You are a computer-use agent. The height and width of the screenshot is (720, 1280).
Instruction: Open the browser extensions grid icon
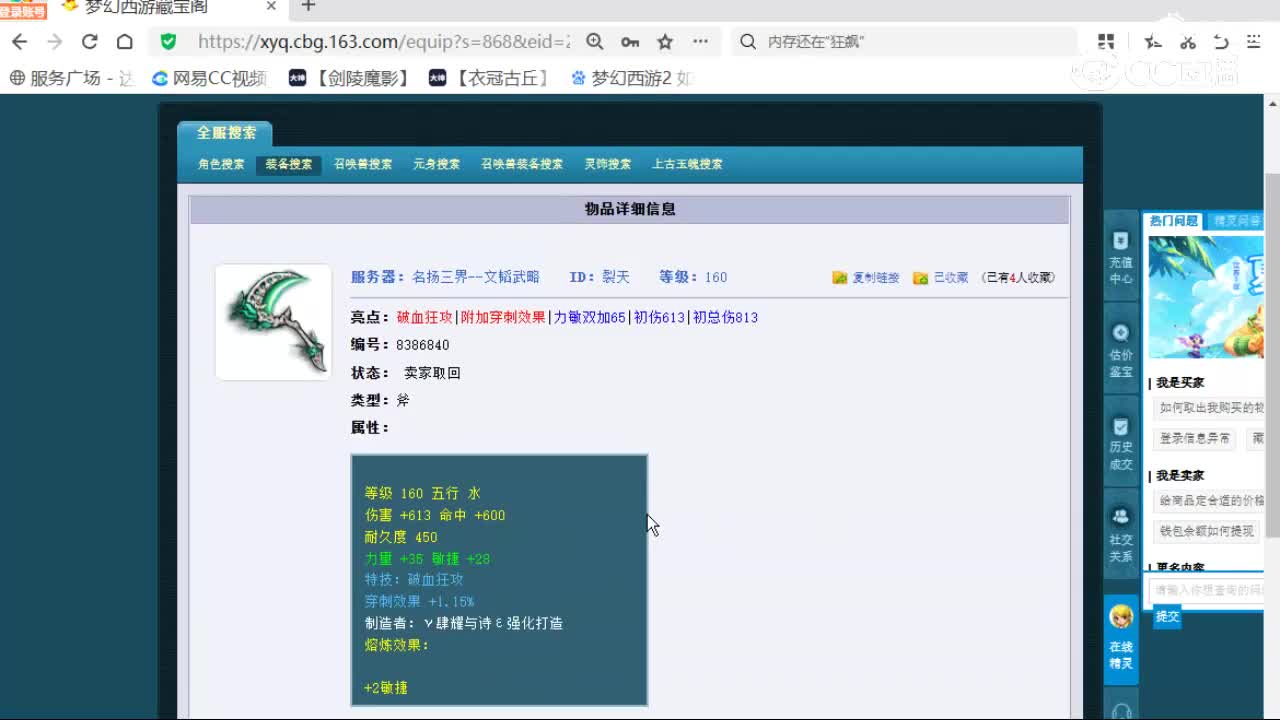(1105, 42)
